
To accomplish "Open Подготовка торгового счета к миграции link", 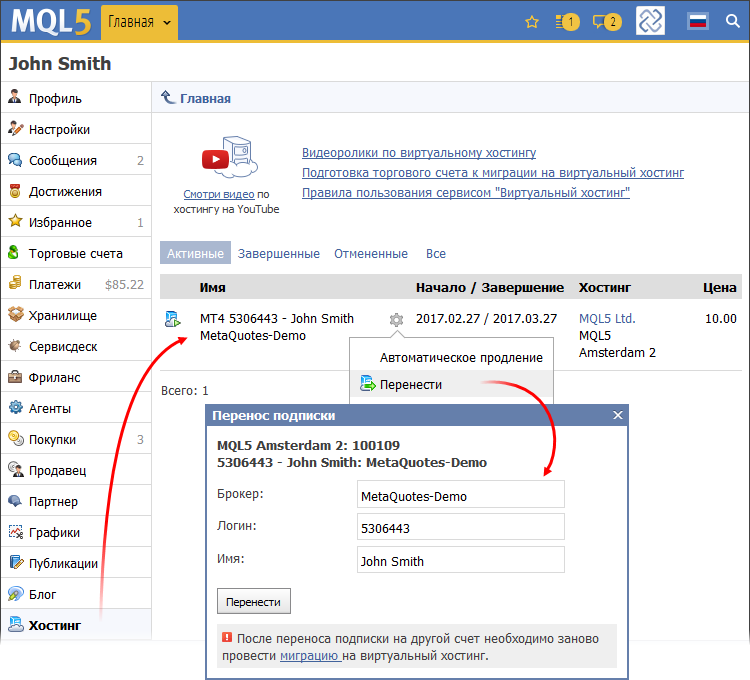I will [493, 173].
